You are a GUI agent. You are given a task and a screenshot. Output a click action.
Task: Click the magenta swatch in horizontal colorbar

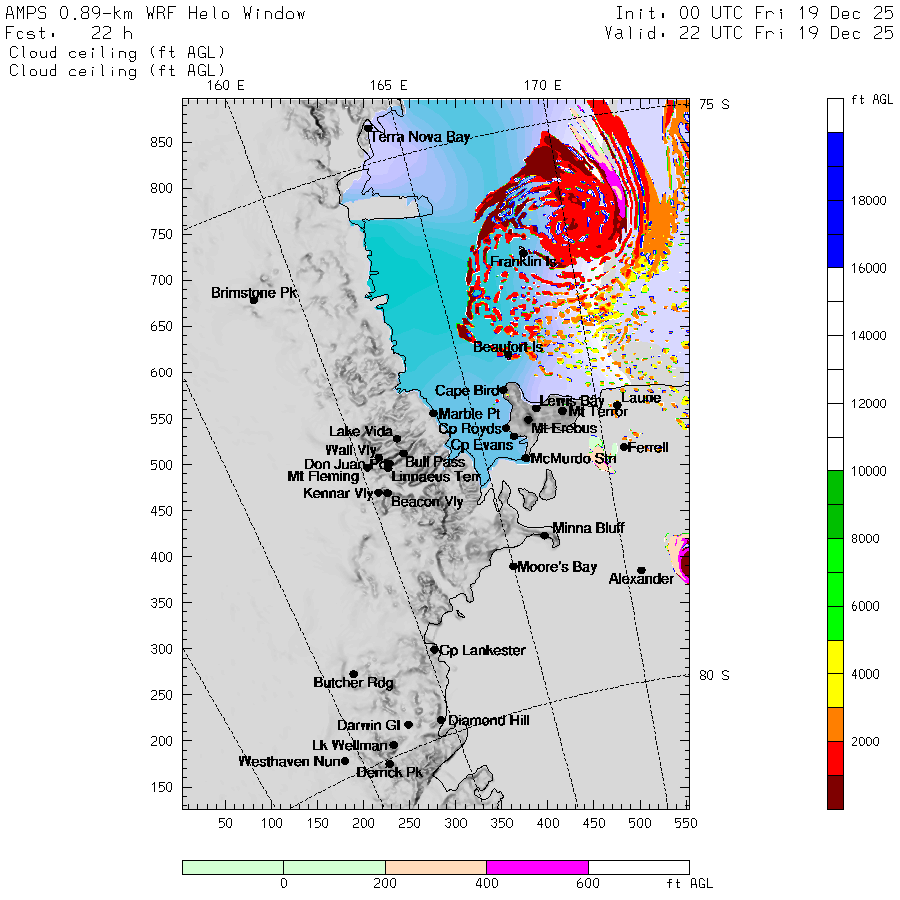pyautogui.click(x=537, y=867)
